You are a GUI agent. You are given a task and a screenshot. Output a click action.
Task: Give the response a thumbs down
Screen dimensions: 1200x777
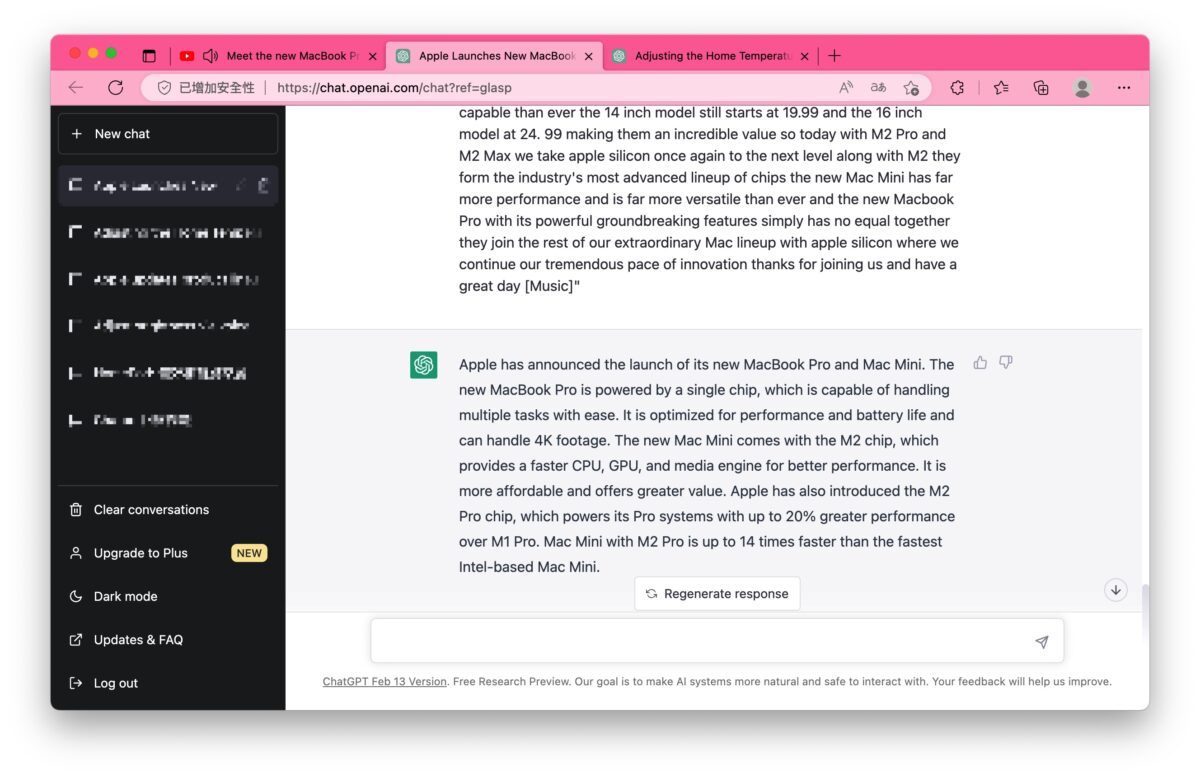click(x=1006, y=363)
